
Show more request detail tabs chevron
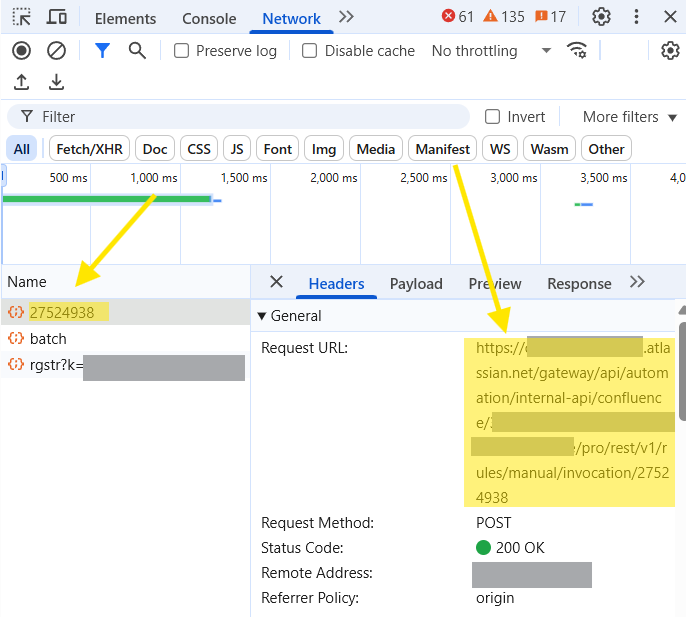pyautogui.click(x=637, y=282)
